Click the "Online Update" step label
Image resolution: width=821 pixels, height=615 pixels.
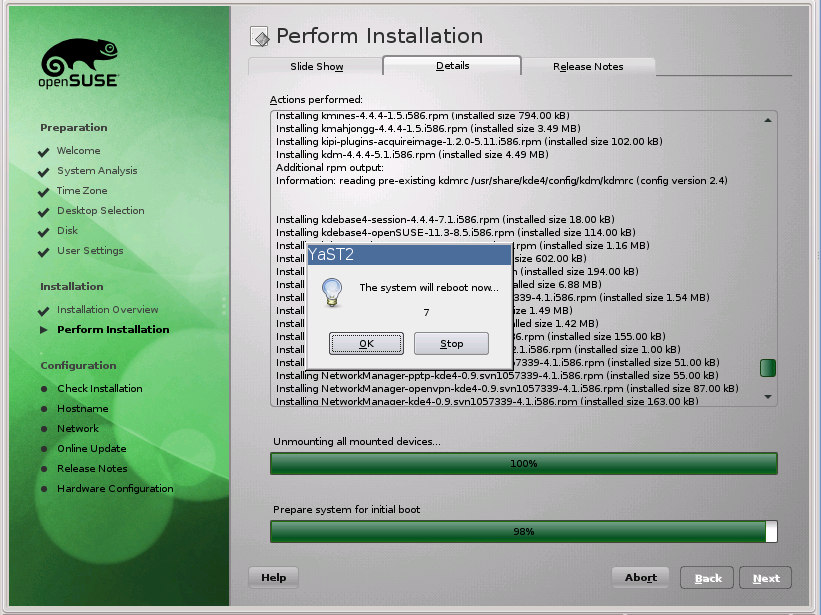(x=92, y=449)
